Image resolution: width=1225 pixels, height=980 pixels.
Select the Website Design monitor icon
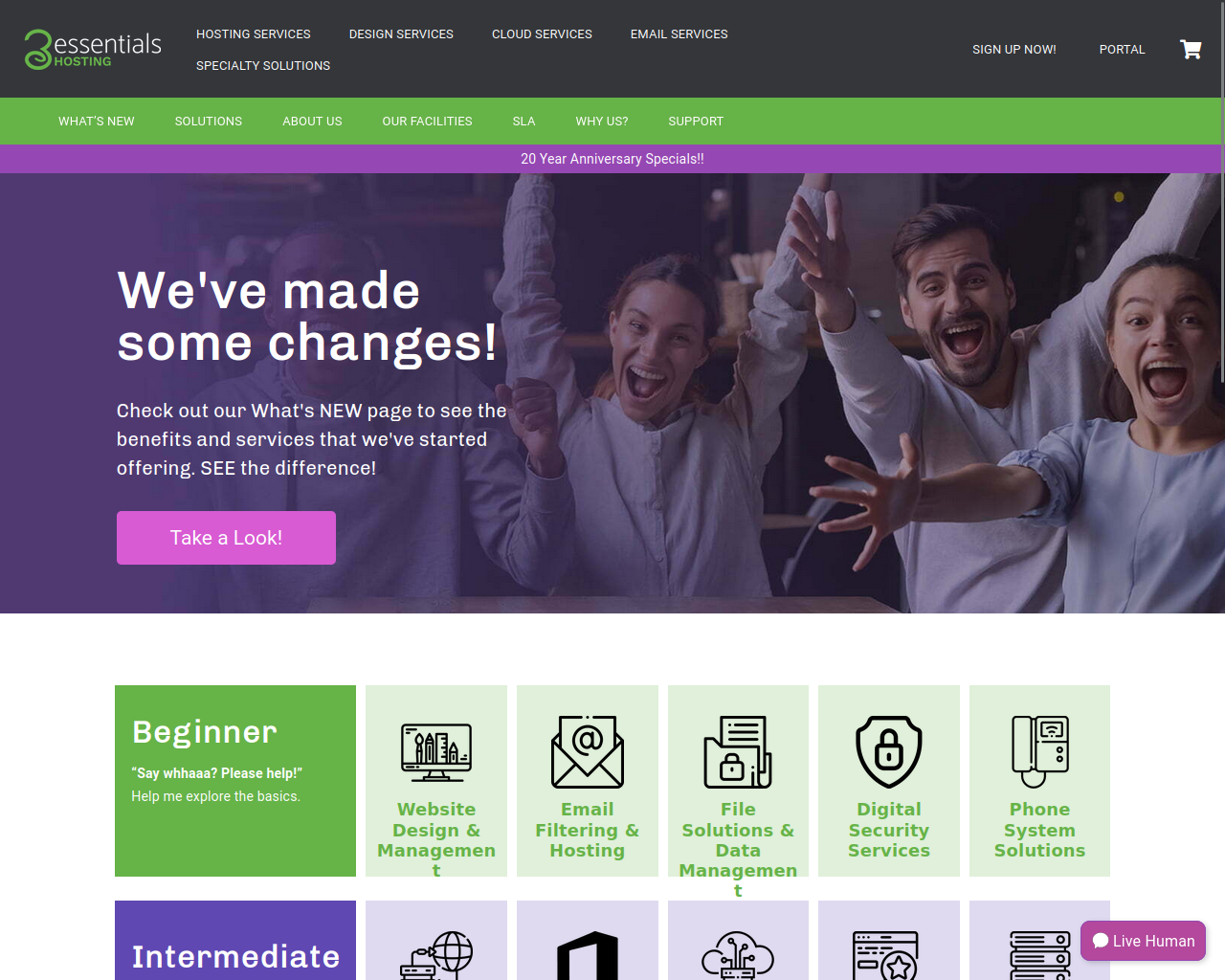point(436,752)
